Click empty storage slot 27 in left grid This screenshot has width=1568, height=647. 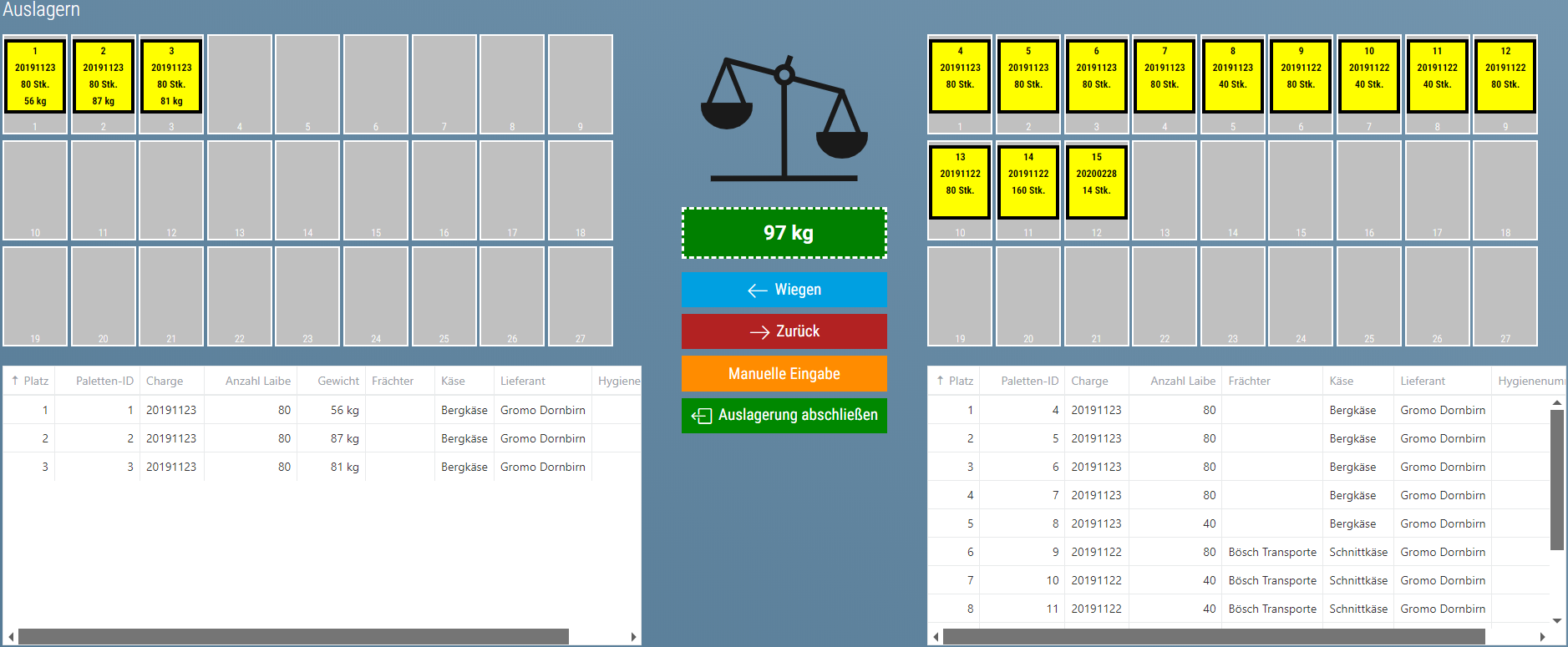(580, 296)
